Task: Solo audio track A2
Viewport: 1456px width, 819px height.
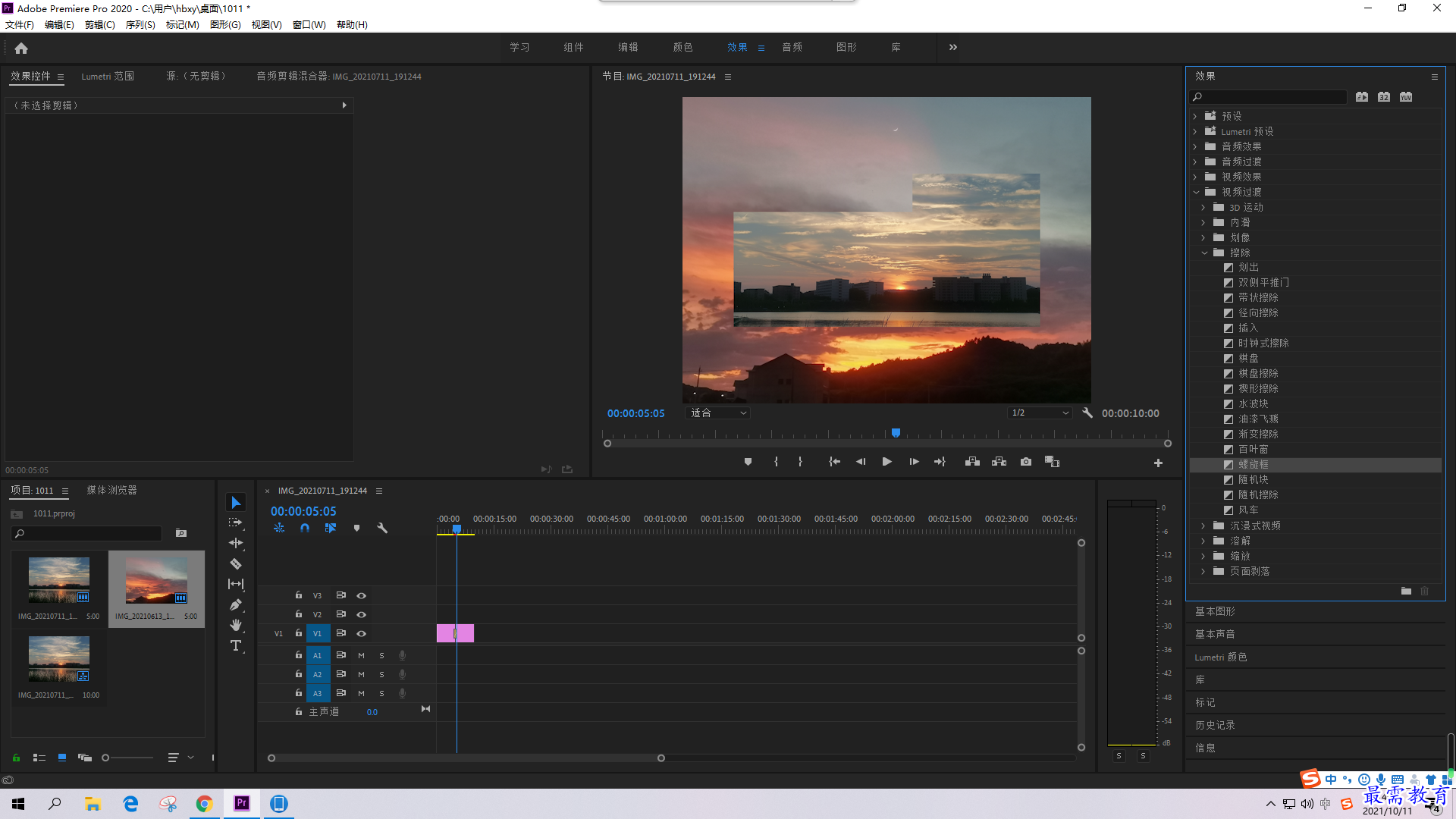Action: (x=381, y=675)
